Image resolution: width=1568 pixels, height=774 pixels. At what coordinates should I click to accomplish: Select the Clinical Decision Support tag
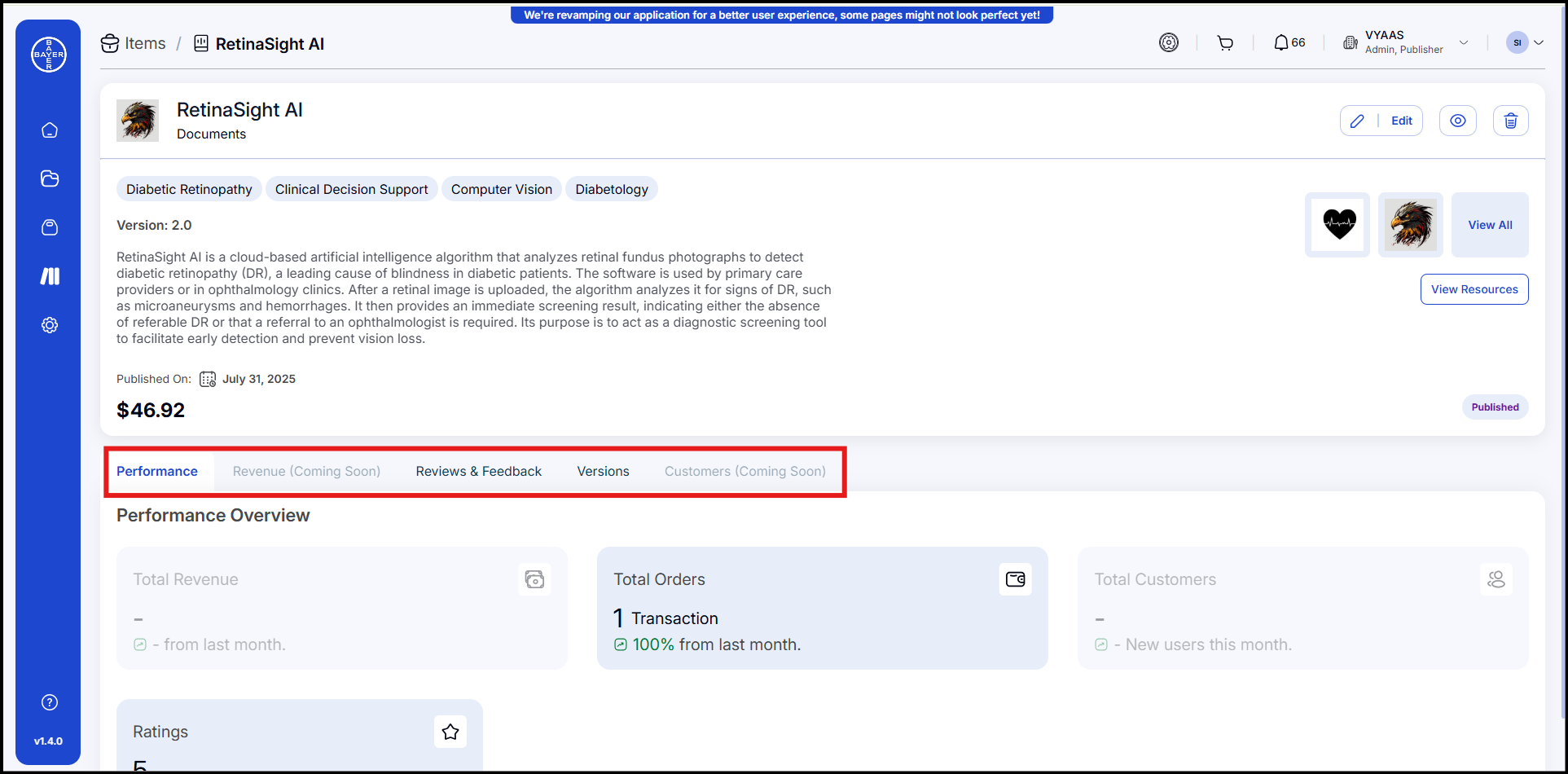coord(352,189)
